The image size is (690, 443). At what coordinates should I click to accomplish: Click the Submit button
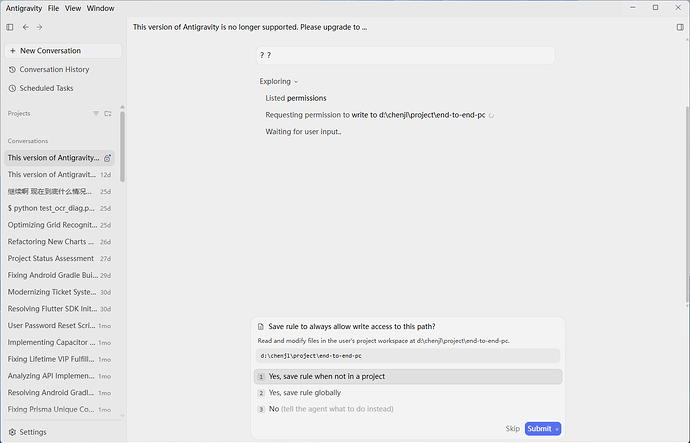543,428
